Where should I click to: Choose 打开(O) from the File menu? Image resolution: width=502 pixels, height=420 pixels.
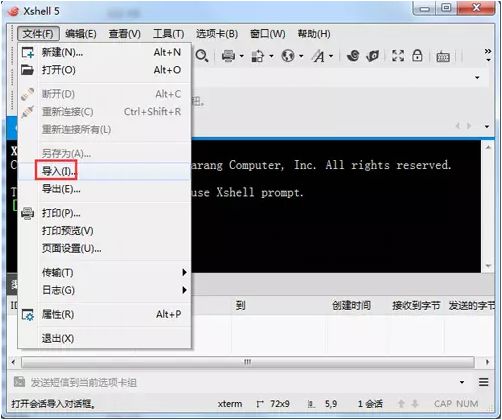105,70
